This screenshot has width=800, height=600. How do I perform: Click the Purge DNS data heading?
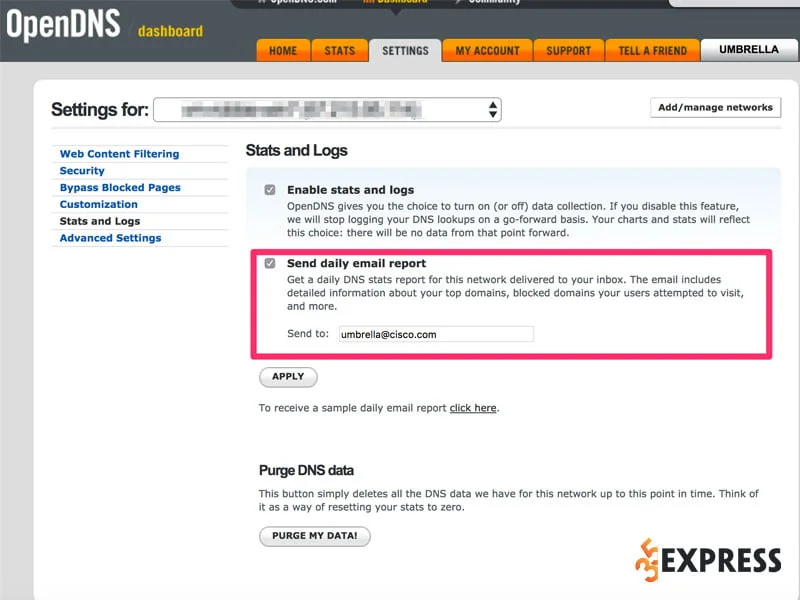pyautogui.click(x=306, y=470)
